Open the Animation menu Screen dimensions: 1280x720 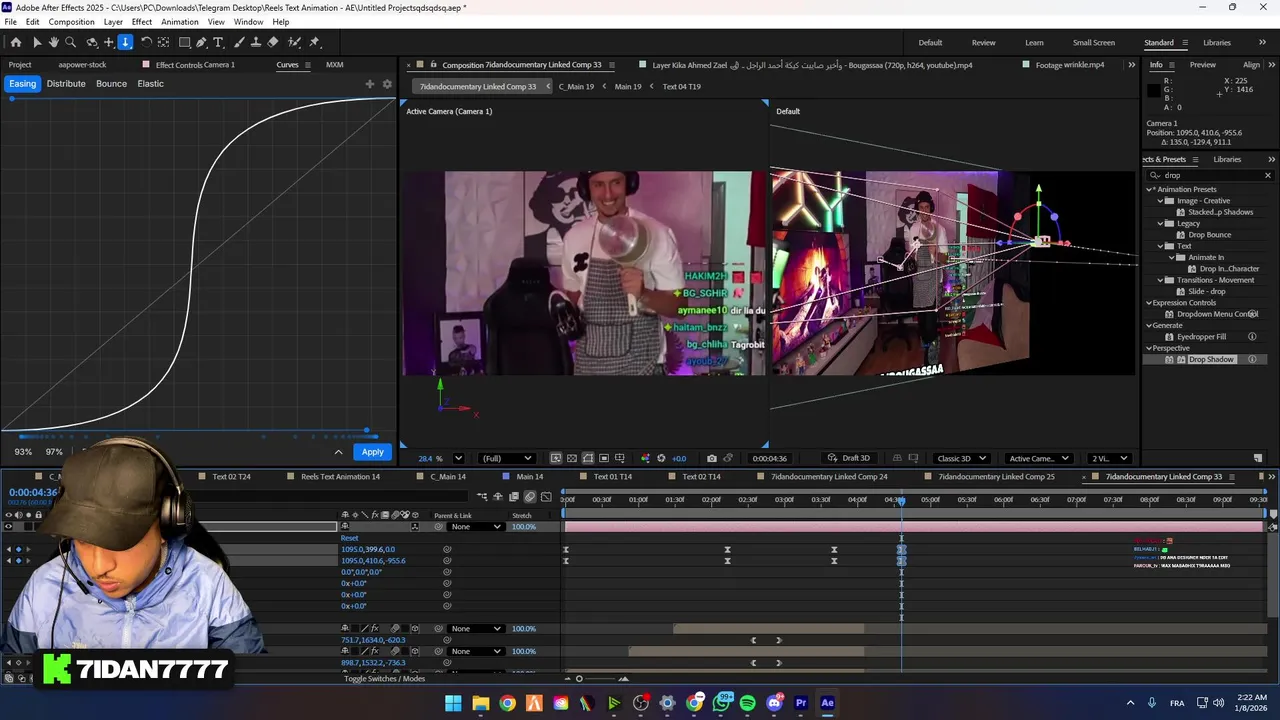(180, 22)
